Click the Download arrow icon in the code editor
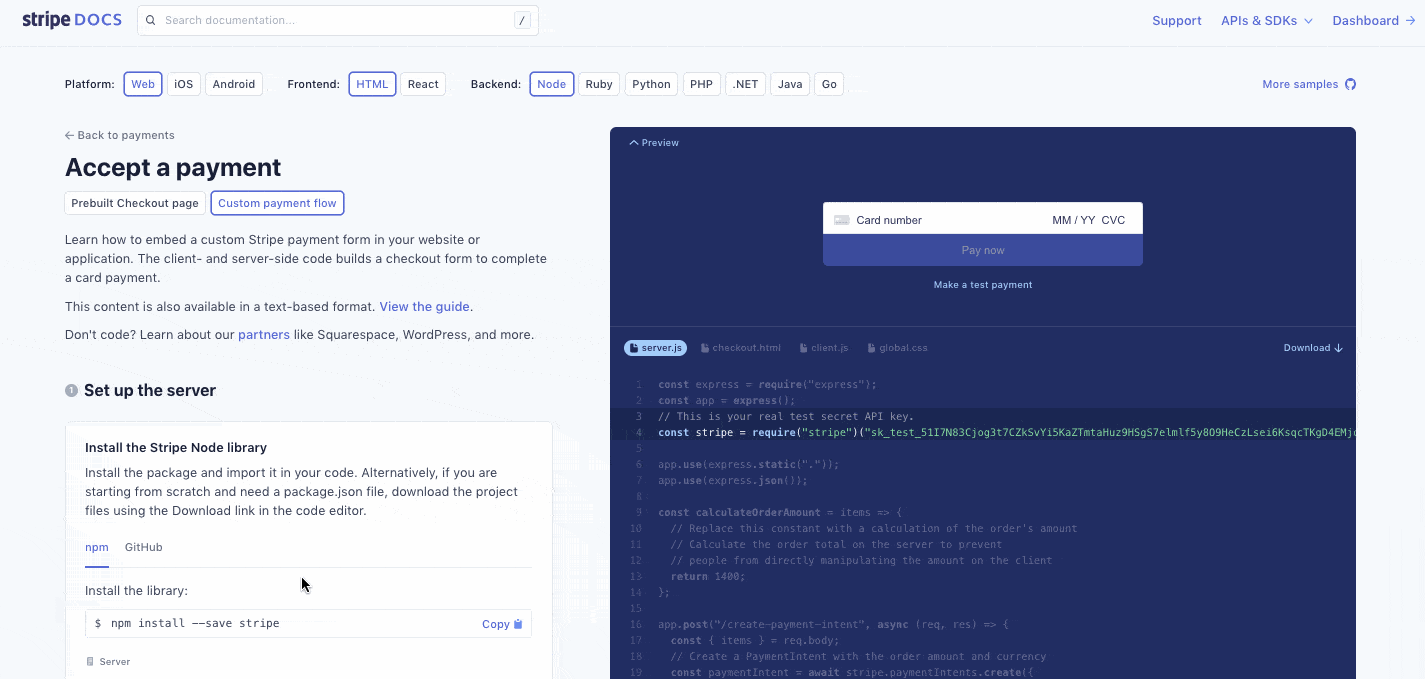Viewport: 1425px width, 679px height. pyautogui.click(x=1338, y=348)
